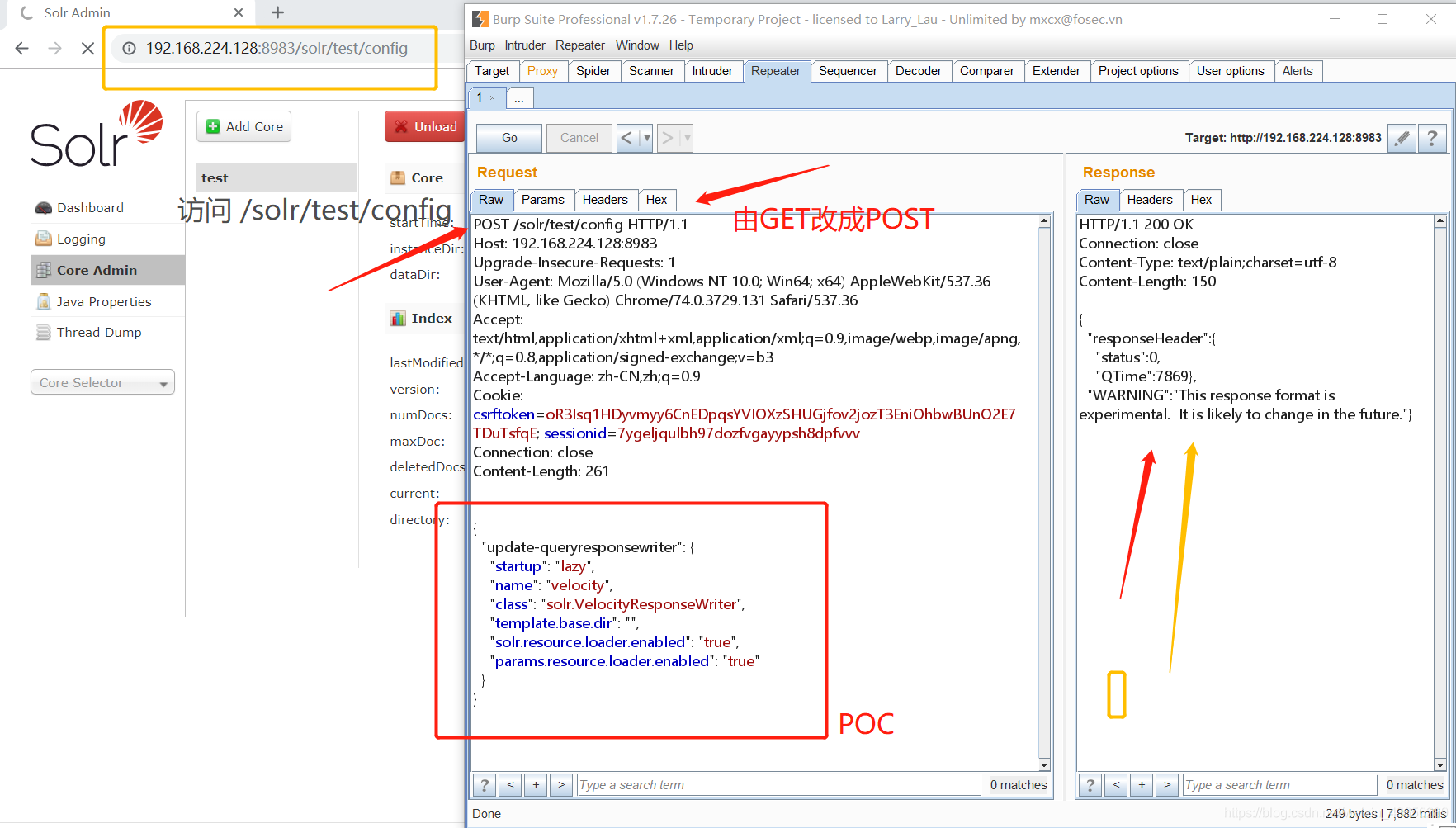
Task: Add a new Repeater tab with ...
Action: click(519, 98)
